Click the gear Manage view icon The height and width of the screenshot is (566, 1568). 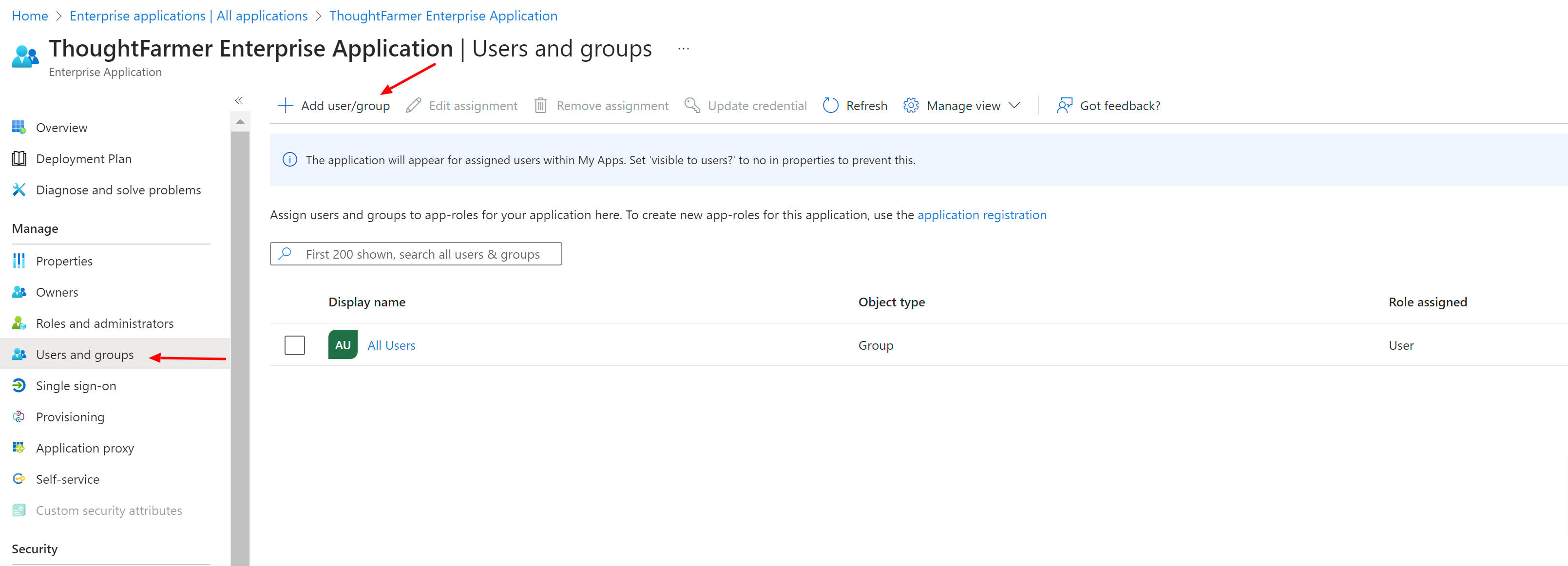click(911, 105)
